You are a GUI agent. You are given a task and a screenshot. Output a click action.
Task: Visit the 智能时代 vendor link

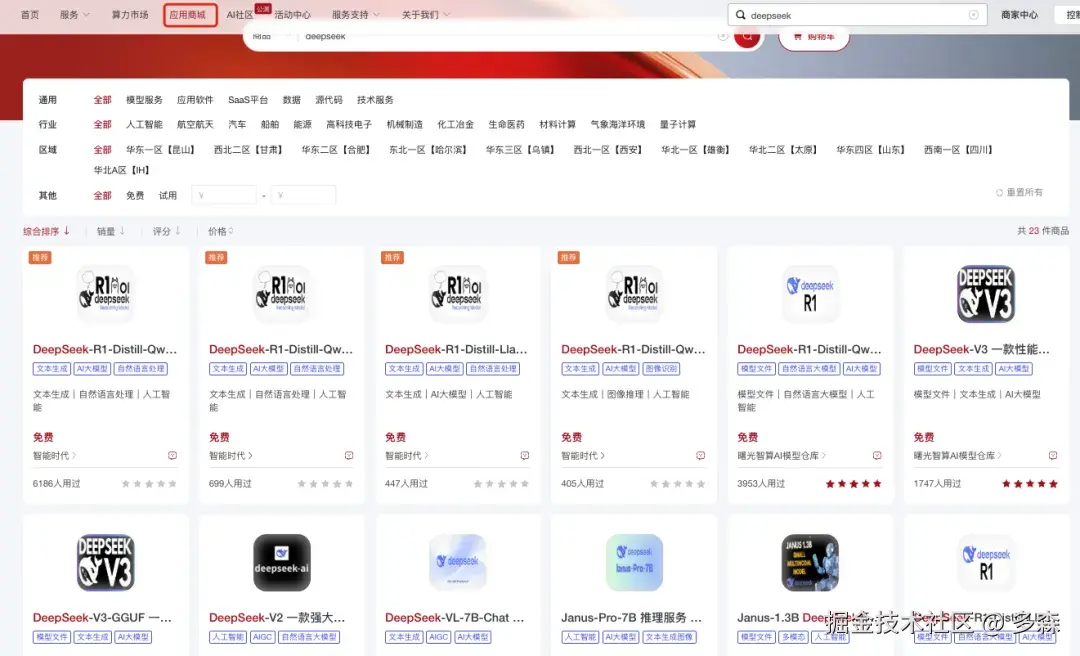click(52, 455)
